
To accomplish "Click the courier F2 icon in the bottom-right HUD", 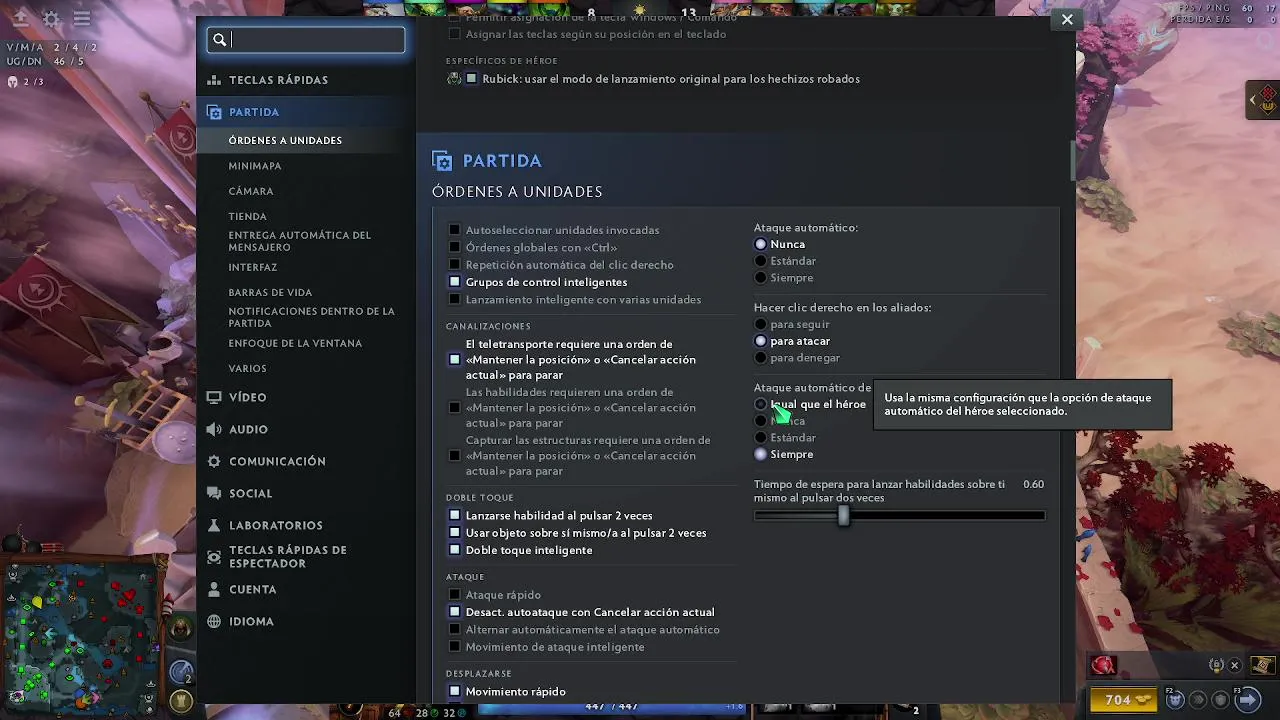I will click(x=1176, y=700).
